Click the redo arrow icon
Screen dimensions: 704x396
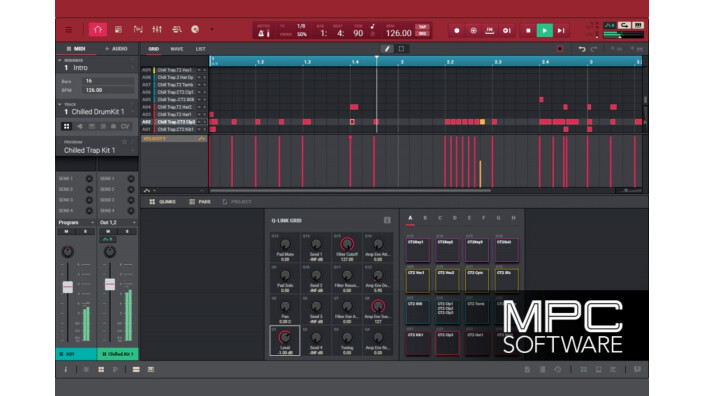[x=594, y=49]
